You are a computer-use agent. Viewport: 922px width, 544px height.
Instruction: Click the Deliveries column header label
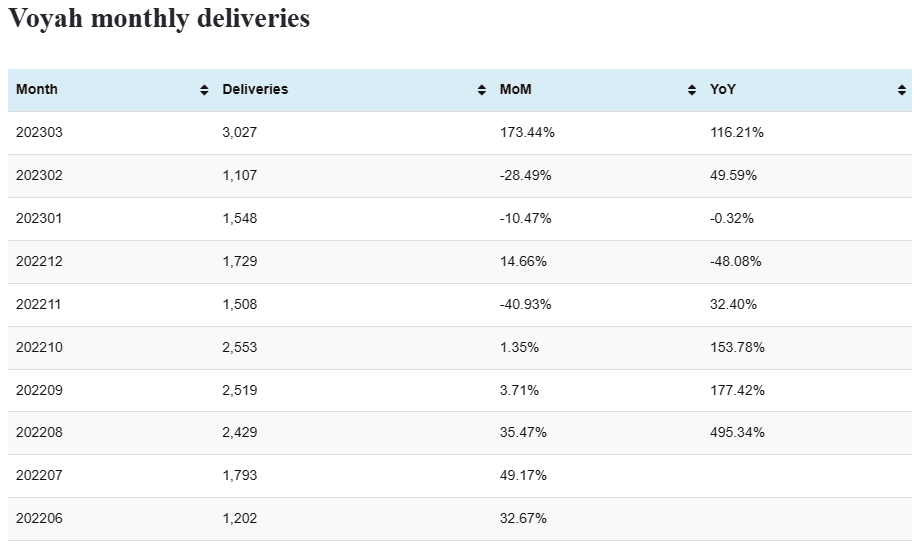pos(255,90)
